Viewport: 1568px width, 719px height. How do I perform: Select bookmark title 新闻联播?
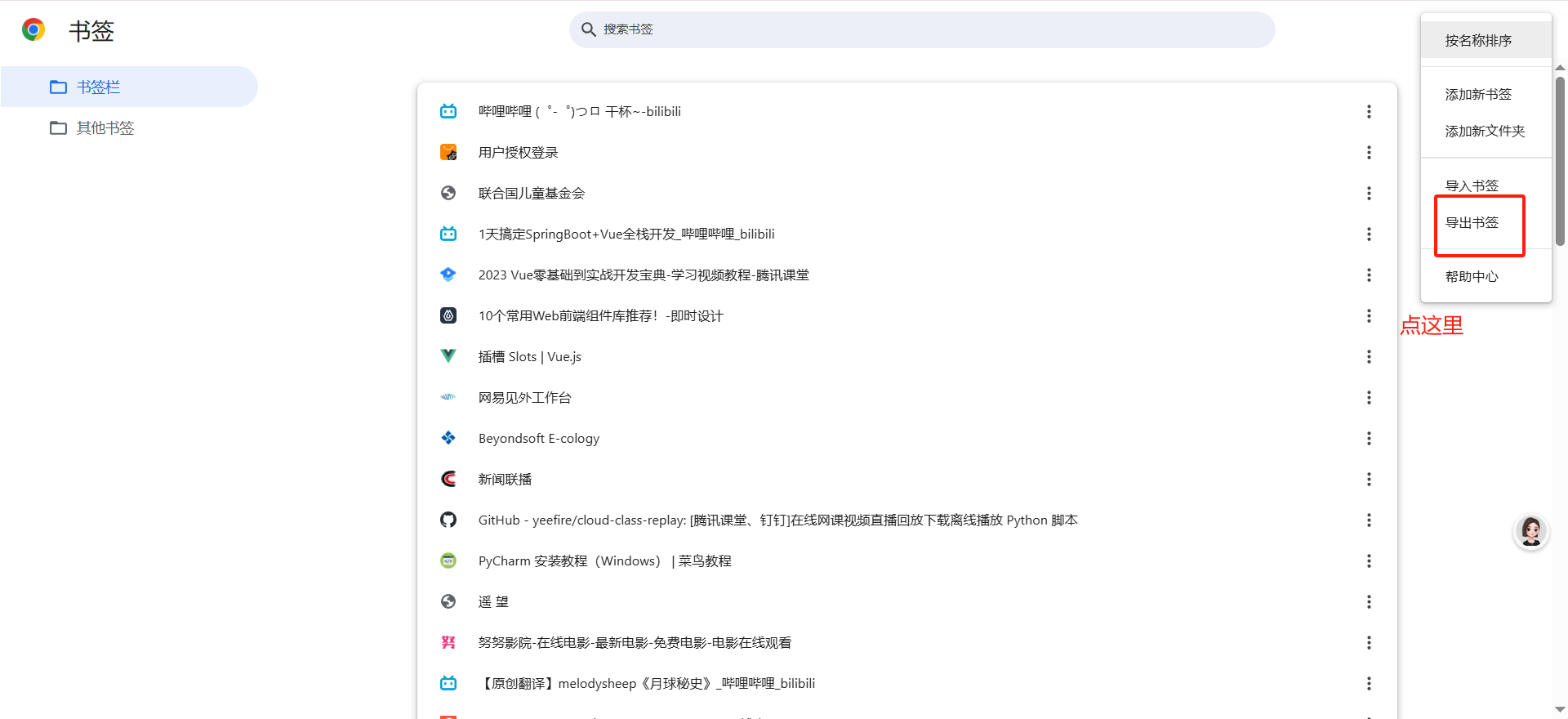coord(505,479)
